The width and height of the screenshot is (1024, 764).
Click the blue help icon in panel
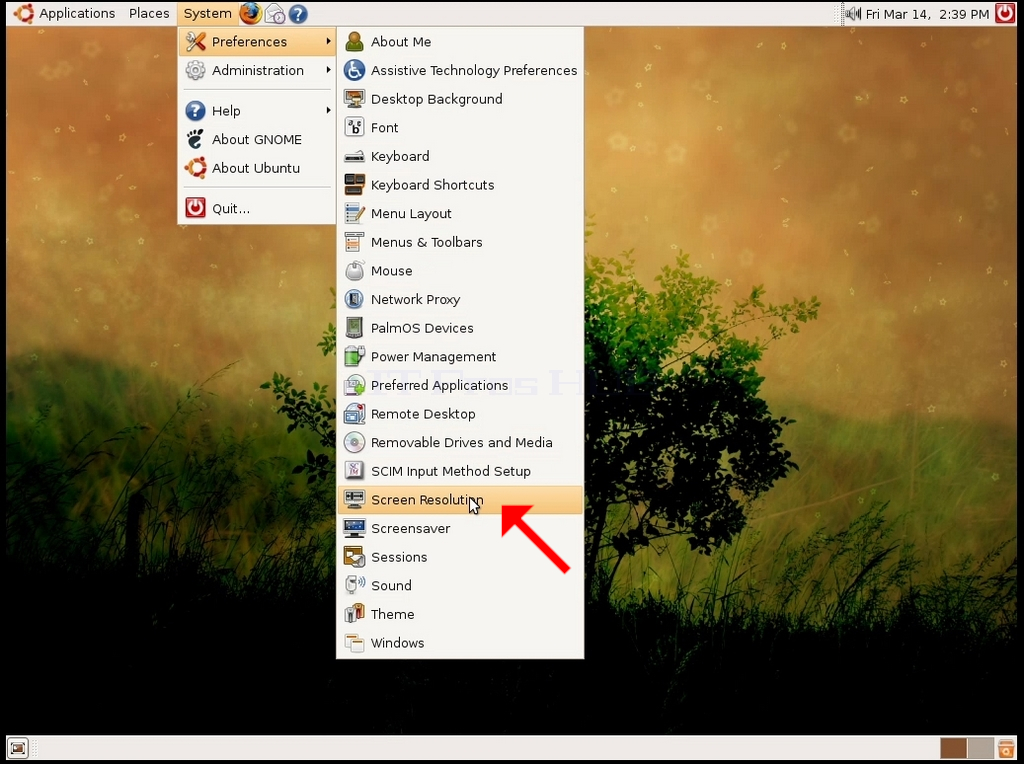click(298, 14)
